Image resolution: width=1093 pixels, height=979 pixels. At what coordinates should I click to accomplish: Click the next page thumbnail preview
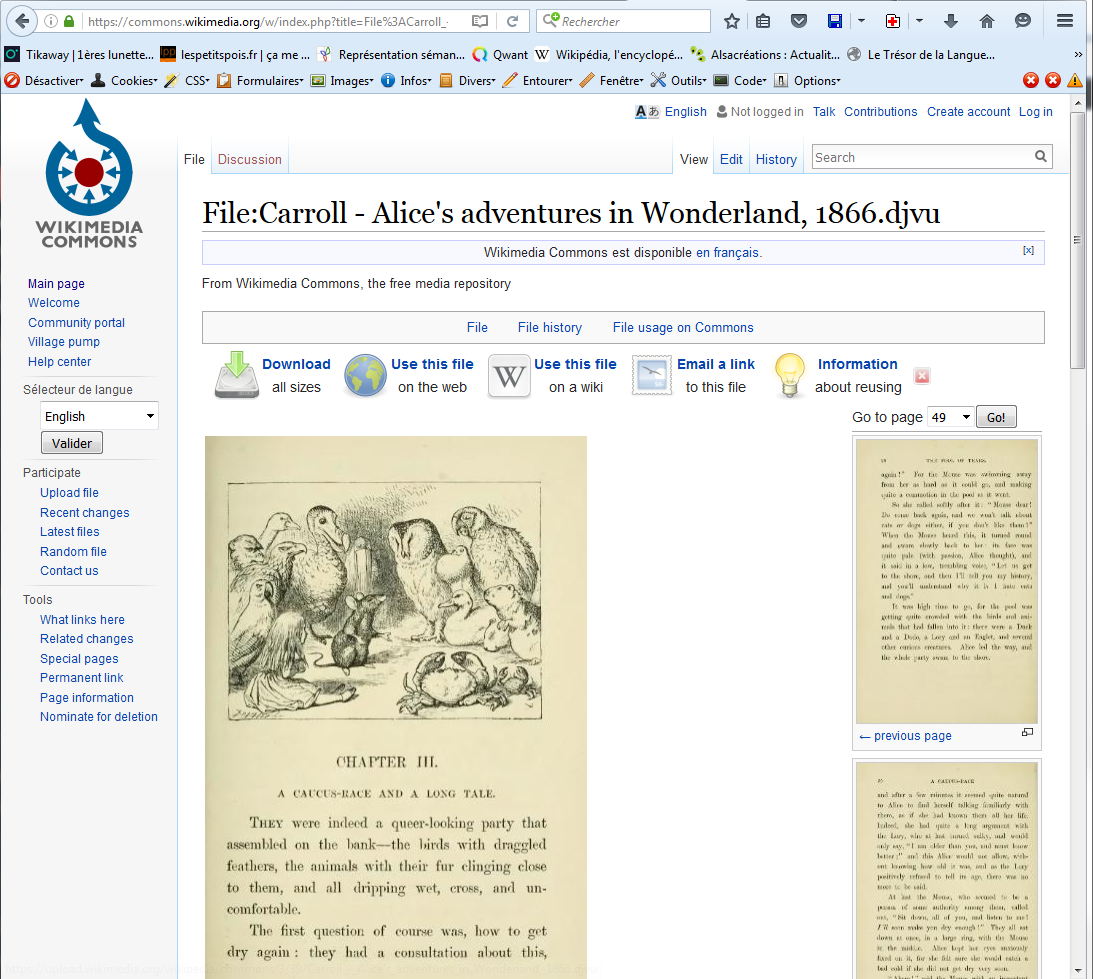tap(946, 866)
